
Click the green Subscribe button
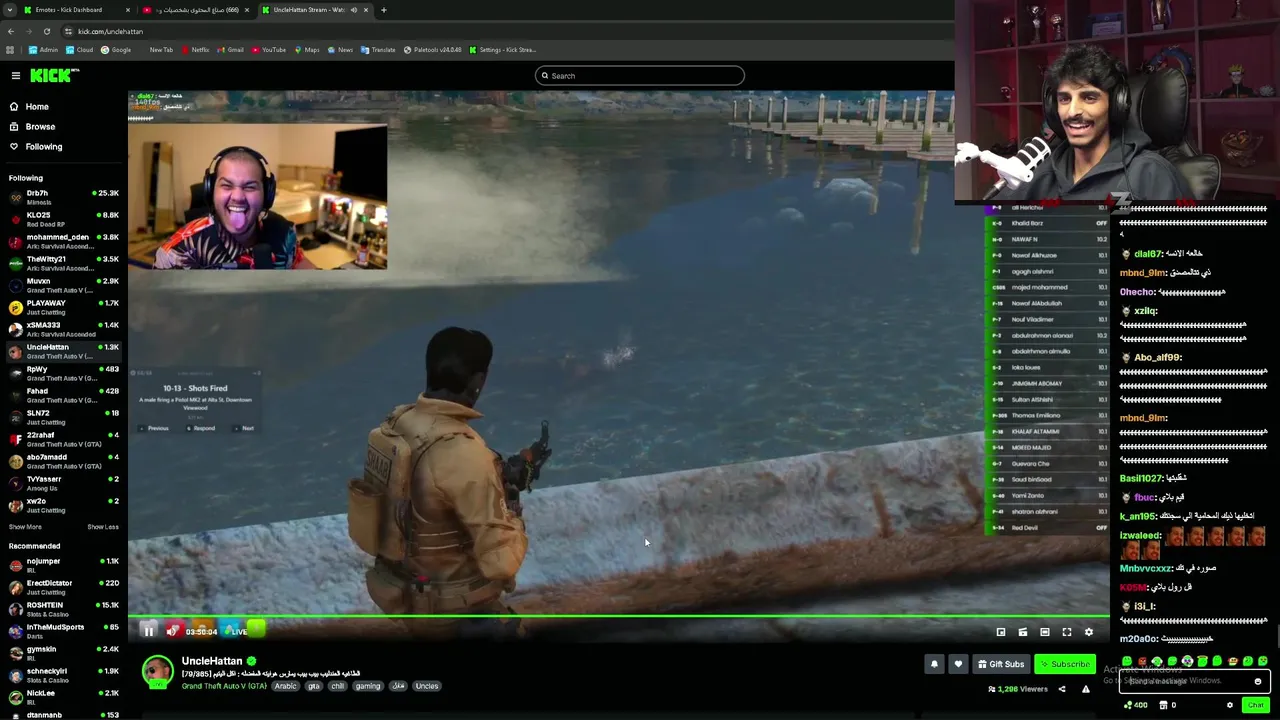click(1065, 664)
